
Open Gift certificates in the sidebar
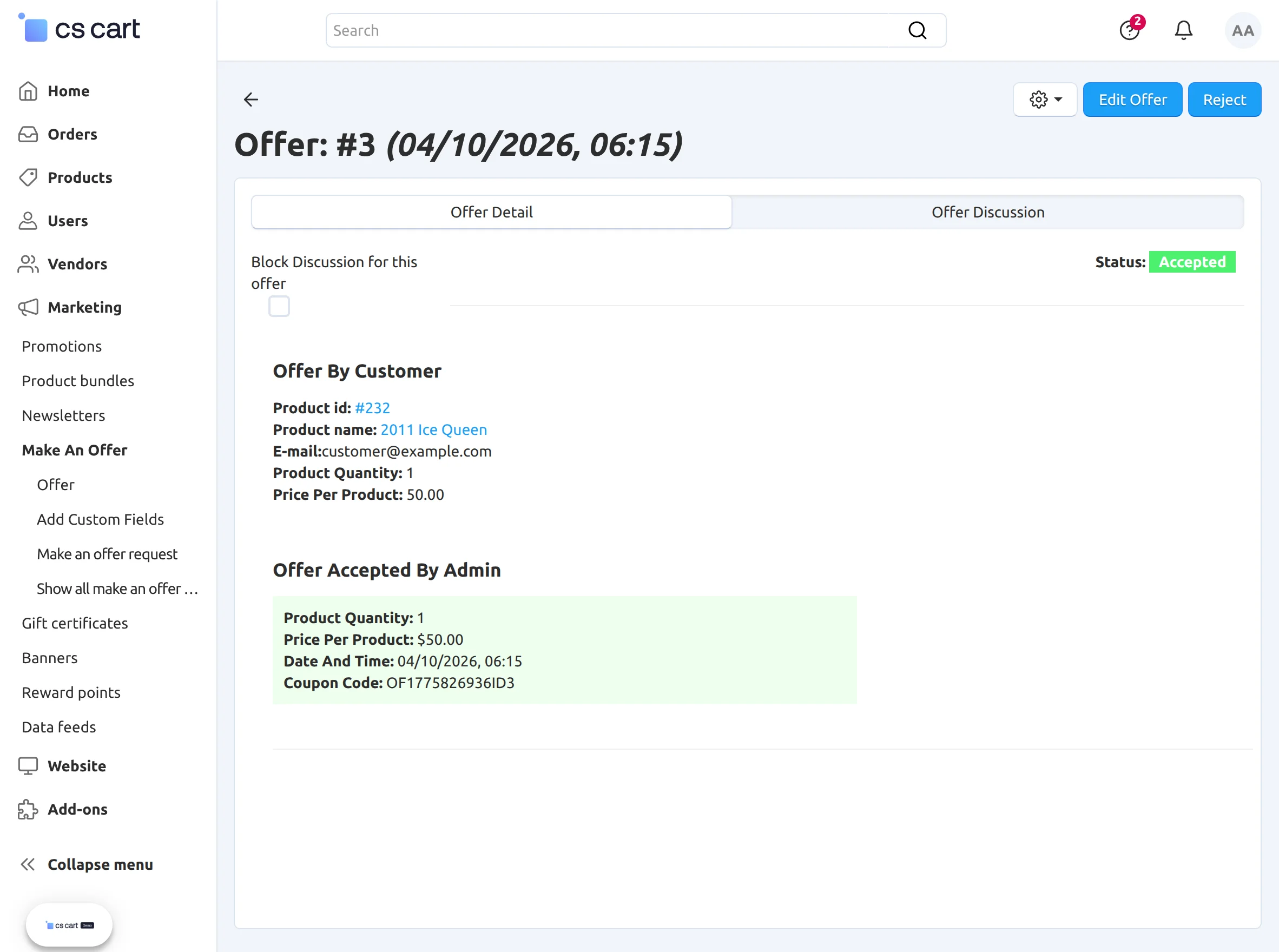point(75,623)
